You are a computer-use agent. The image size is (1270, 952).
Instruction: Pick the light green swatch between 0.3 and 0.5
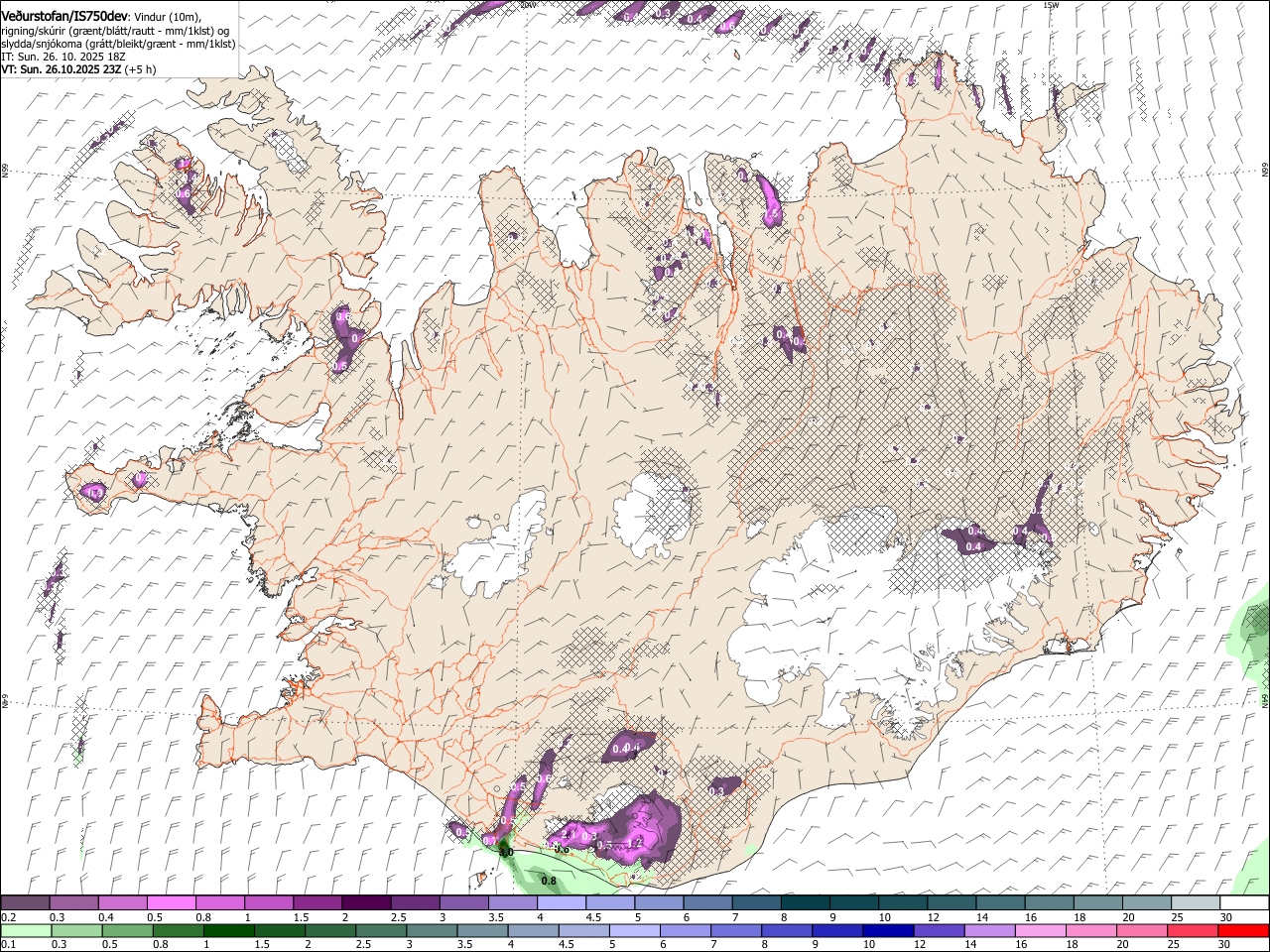(76, 930)
